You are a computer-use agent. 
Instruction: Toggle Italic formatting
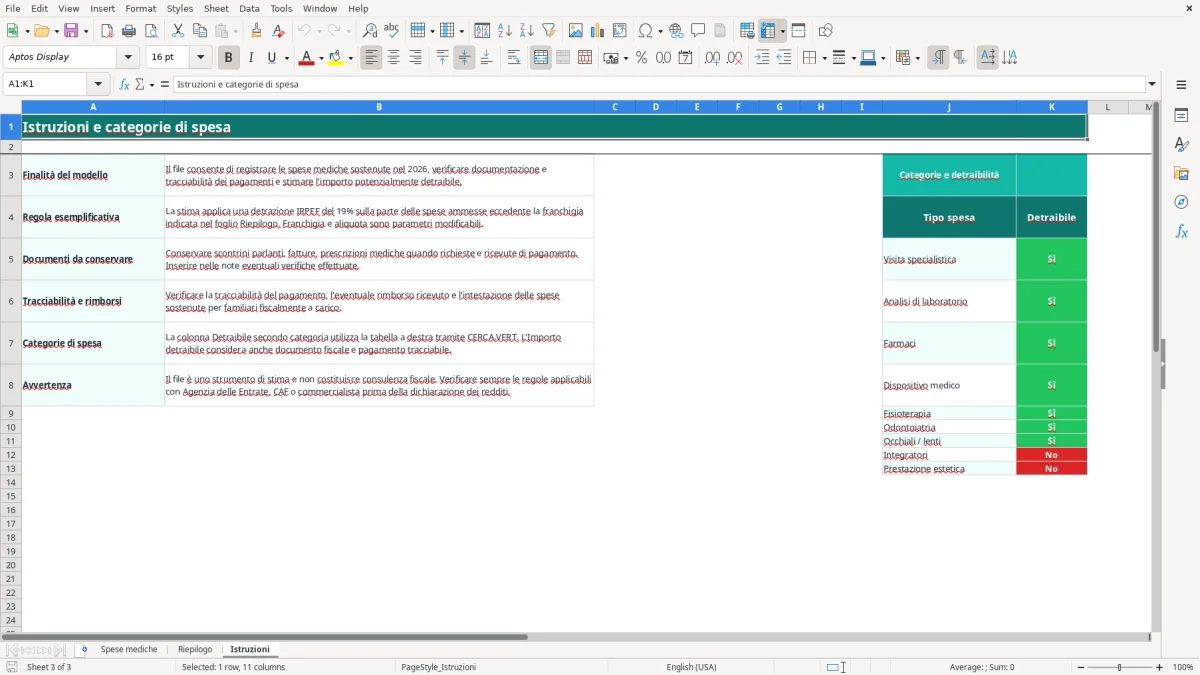(251, 58)
